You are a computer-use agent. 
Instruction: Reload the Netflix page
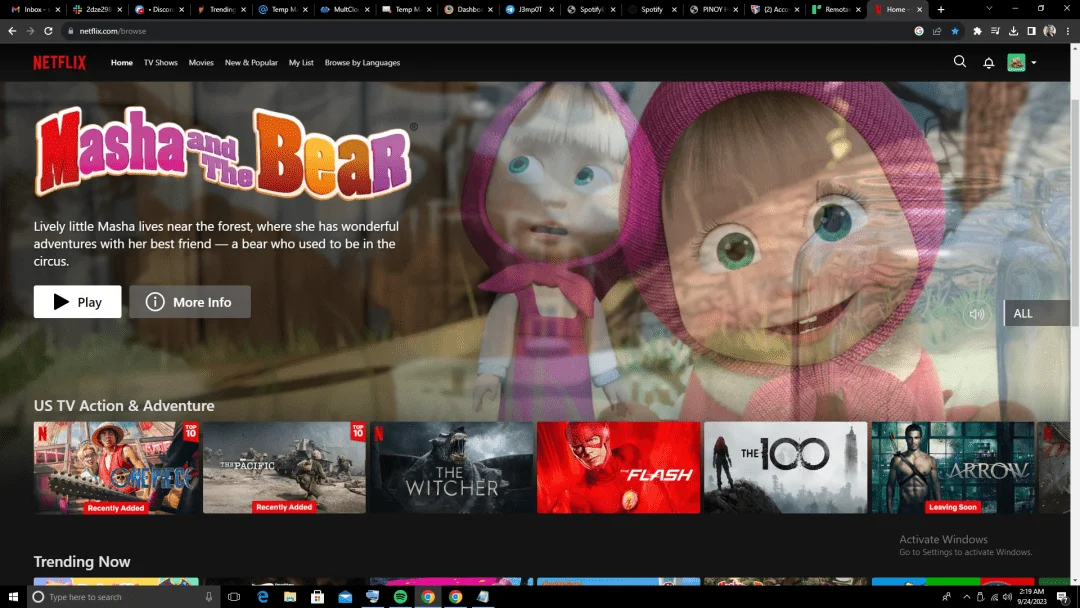pyautogui.click(x=48, y=31)
